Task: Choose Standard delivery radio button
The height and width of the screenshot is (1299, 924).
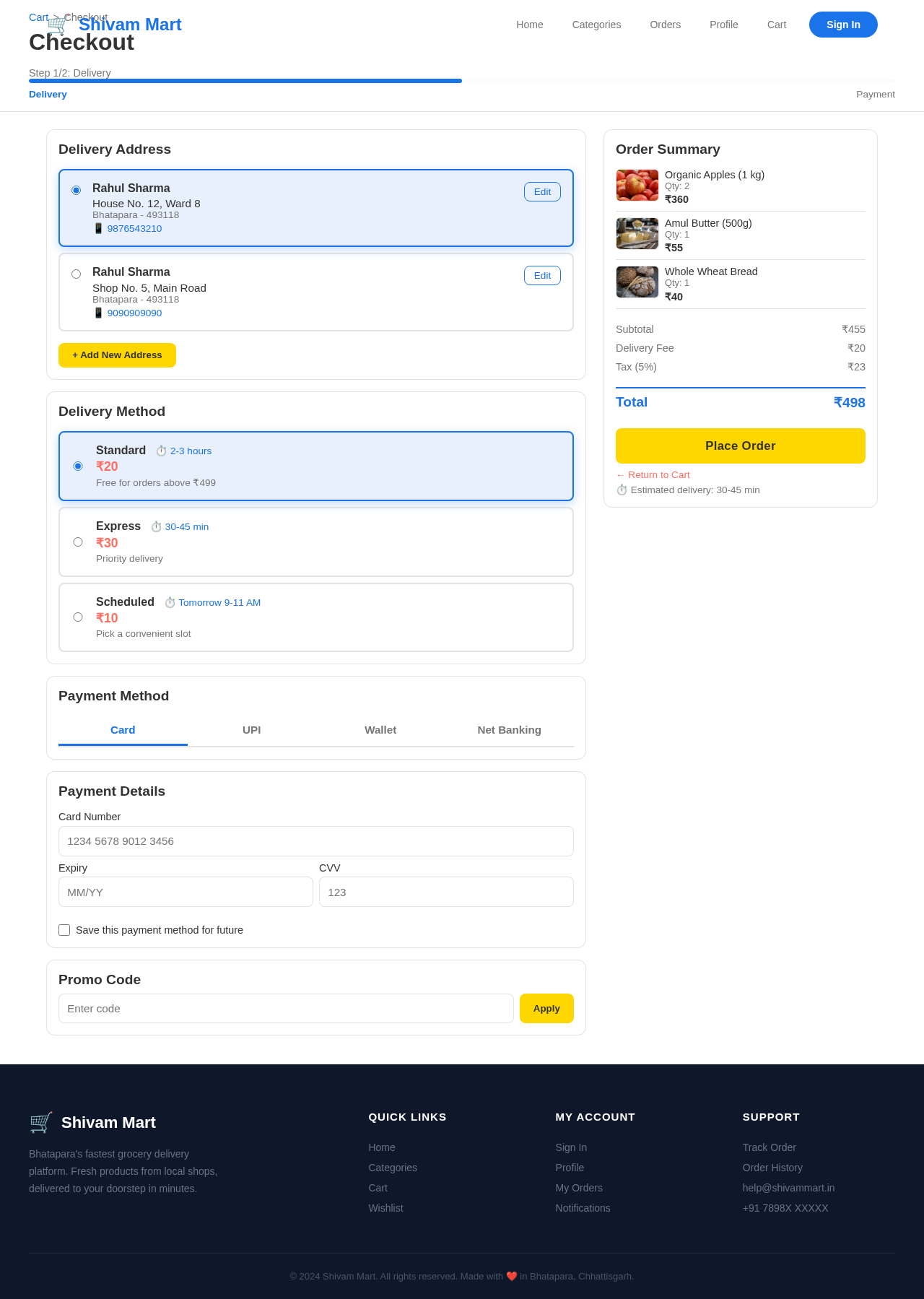Action: point(78,466)
